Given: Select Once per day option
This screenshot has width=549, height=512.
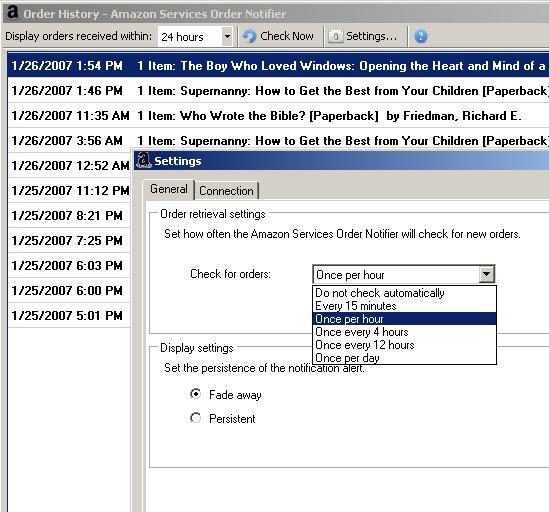Looking at the screenshot, I should pos(404,358).
